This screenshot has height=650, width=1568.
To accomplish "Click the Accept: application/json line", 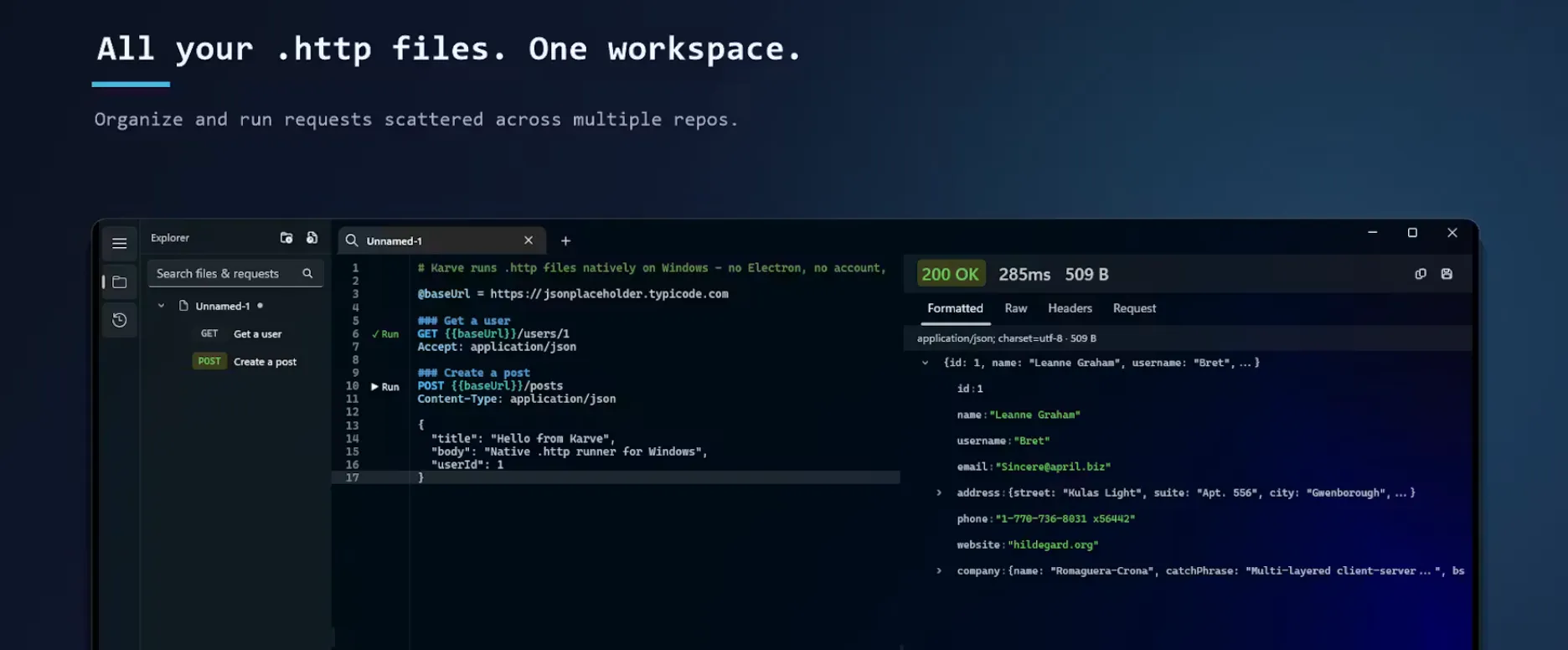I will click(x=497, y=347).
